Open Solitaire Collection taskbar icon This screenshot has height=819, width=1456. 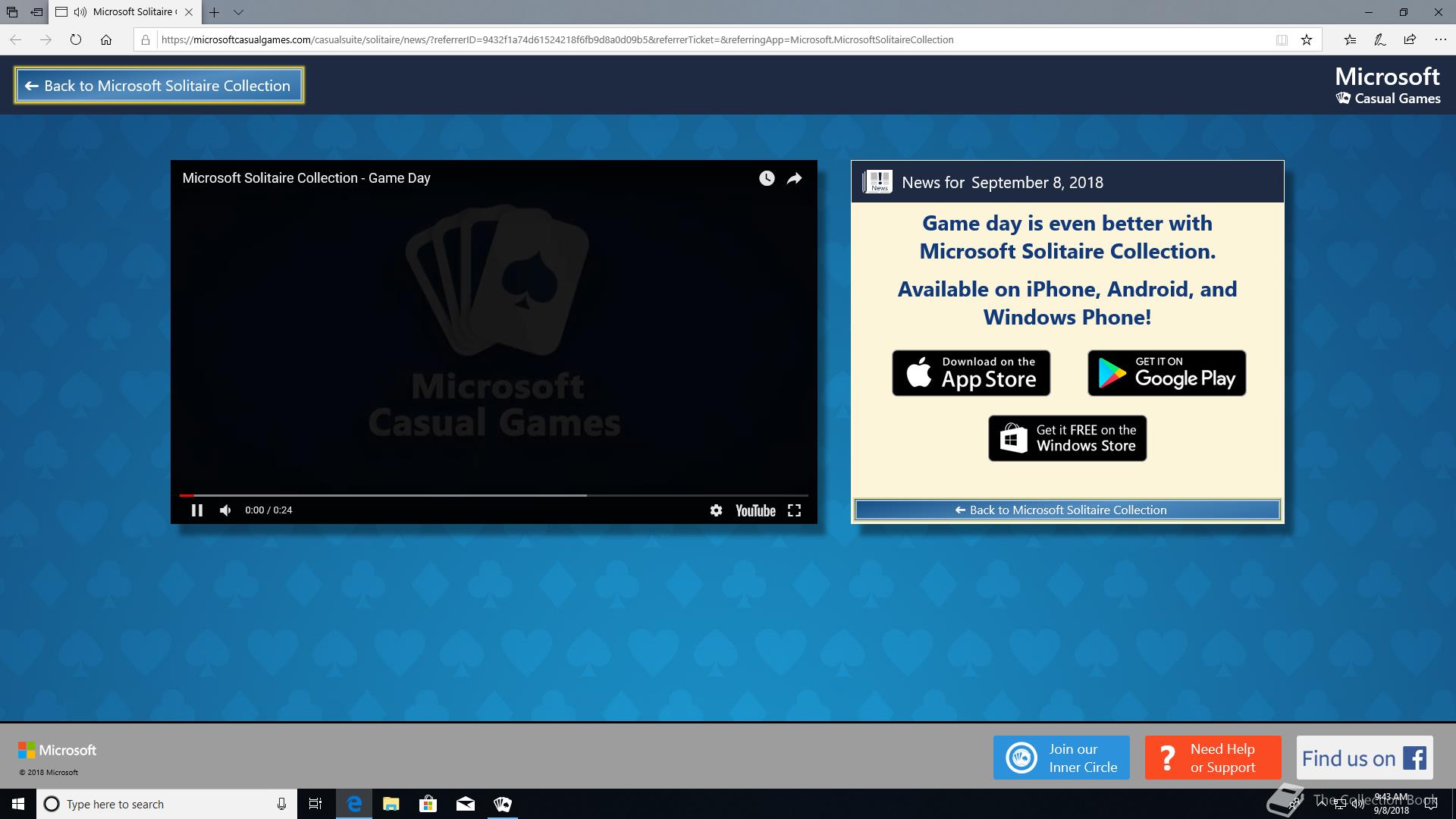[x=502, y=804]
